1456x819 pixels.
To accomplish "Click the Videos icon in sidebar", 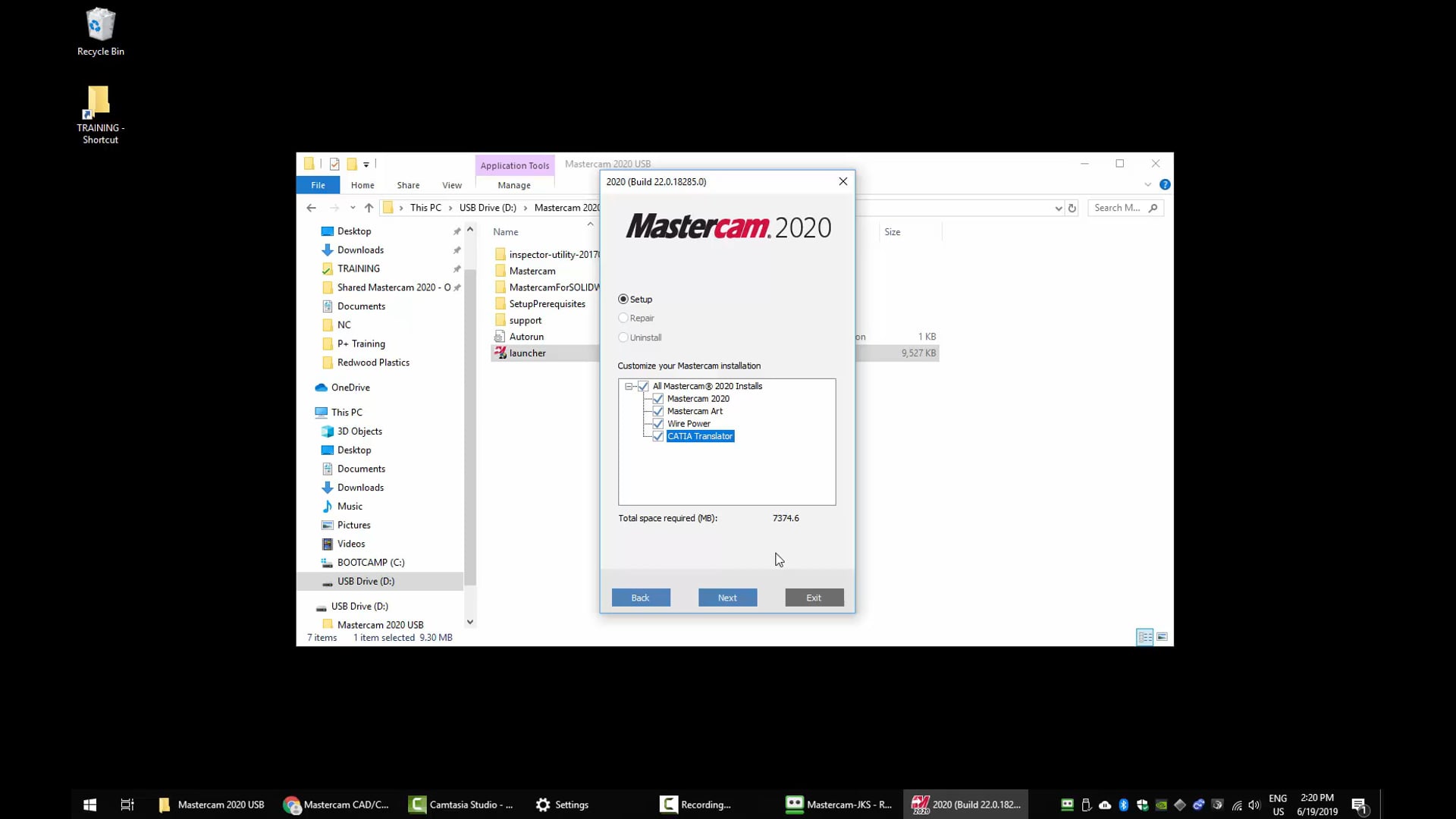I will coord(328,544).
